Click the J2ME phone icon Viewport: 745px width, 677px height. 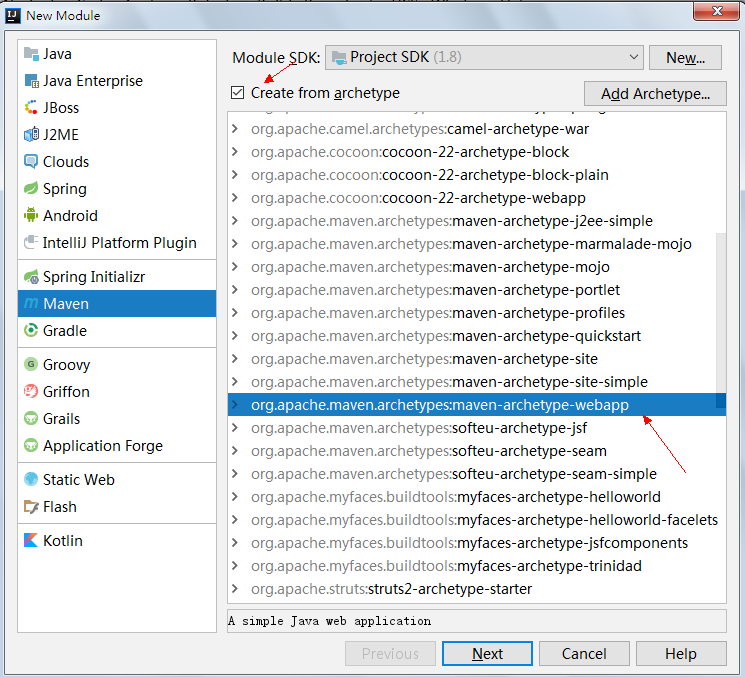[x=31, y=135]
